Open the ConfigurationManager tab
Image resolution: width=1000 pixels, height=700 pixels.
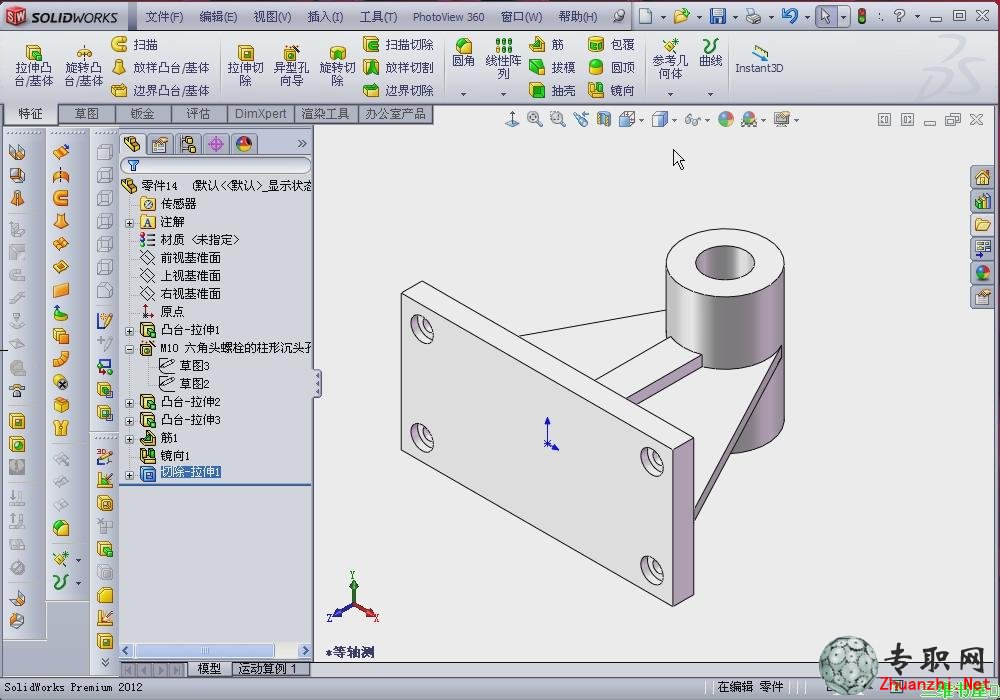(188, 144)
